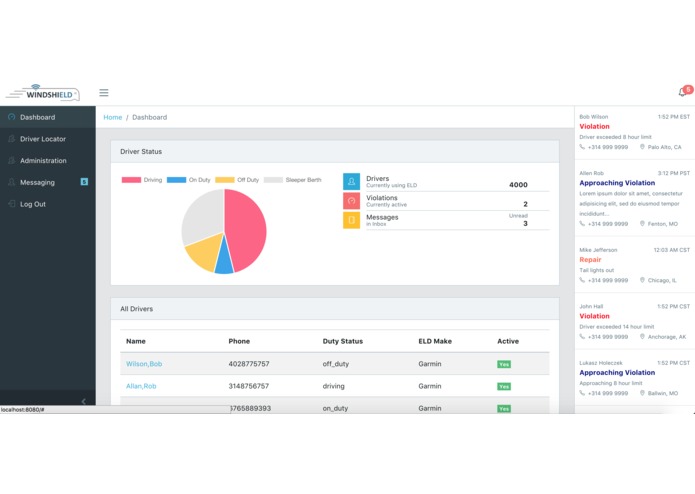This screenshot has height=494, width=695.
Task: Click phone icon in Allen Rob alert
Action: point(582,224)
